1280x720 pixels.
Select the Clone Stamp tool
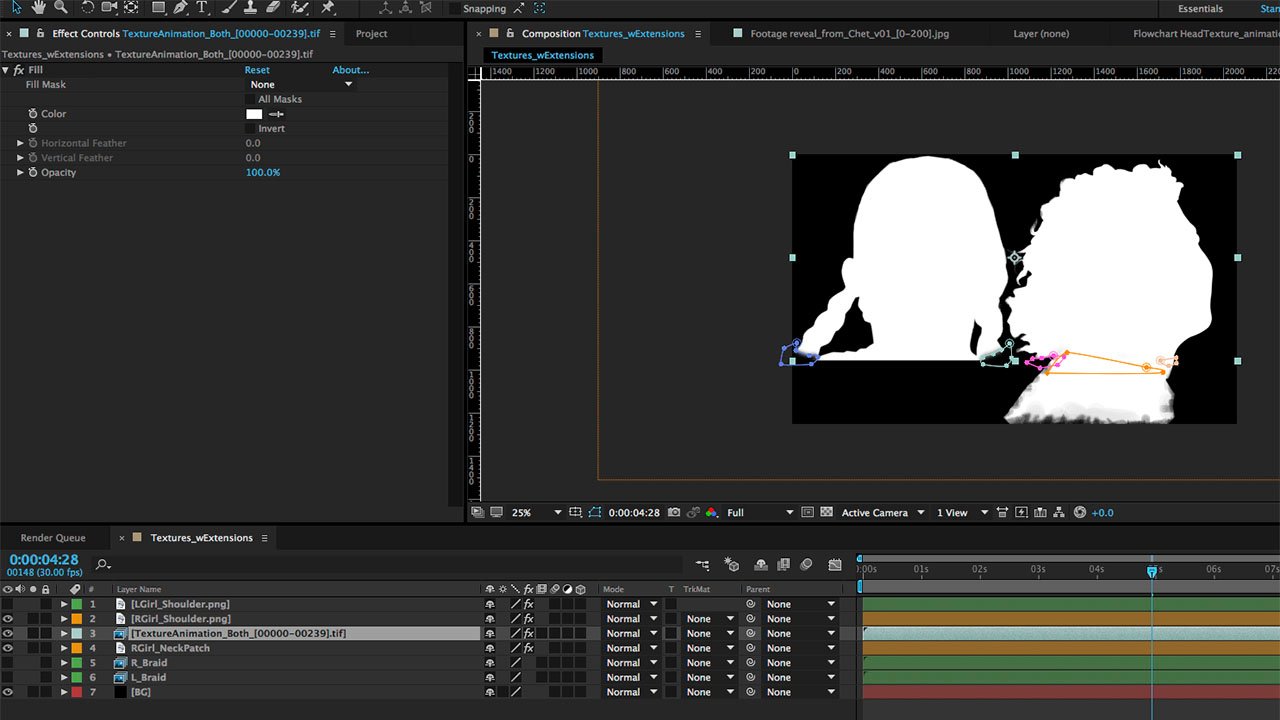point(250,8)
